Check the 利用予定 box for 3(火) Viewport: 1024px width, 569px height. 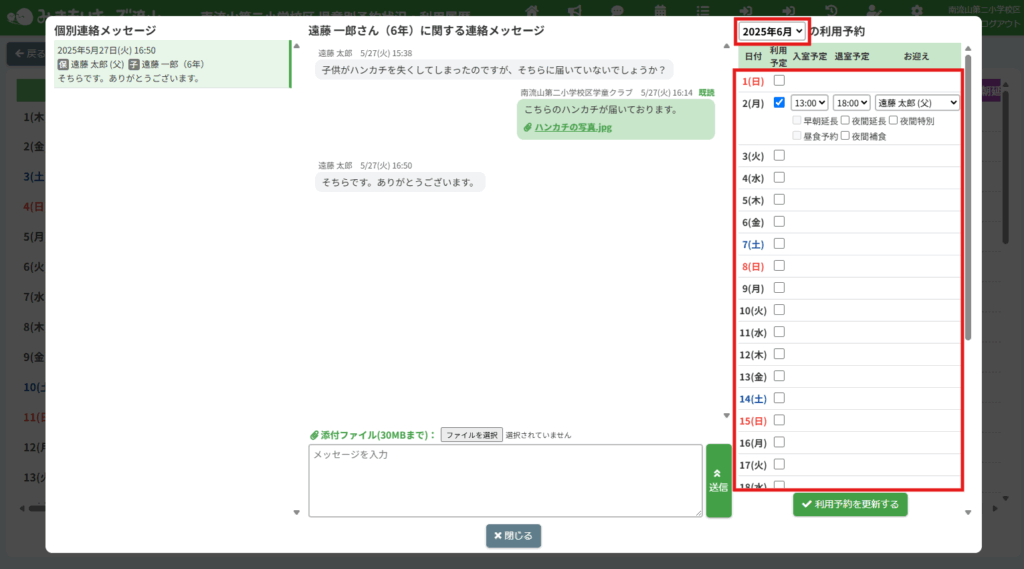pyautogui.click(x=779, y=156)
